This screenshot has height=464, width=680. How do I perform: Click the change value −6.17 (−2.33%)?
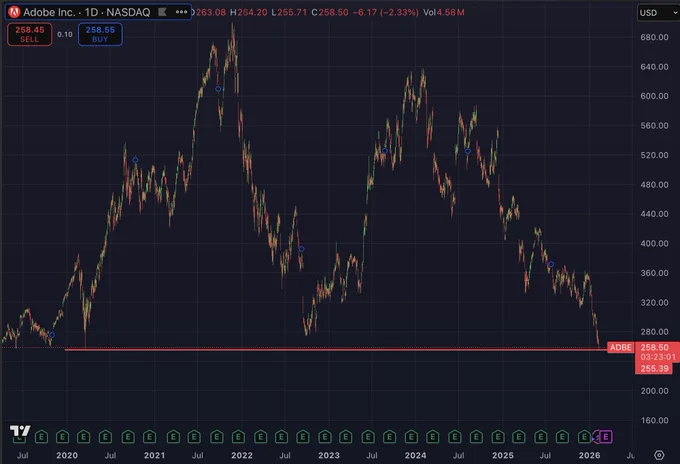point(386,12)
